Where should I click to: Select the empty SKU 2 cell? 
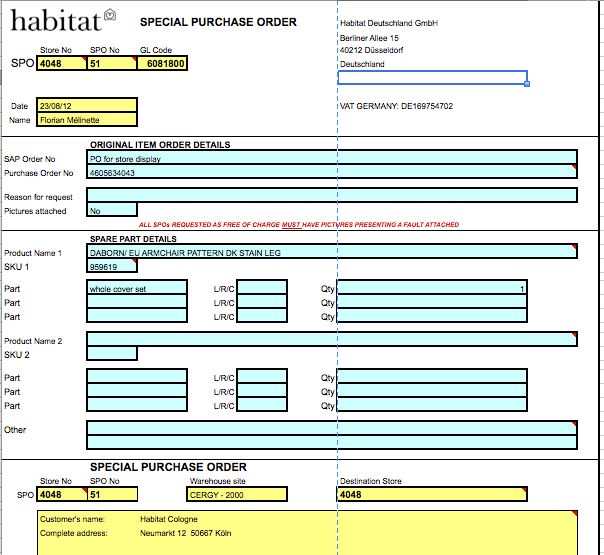pos(112,354)
